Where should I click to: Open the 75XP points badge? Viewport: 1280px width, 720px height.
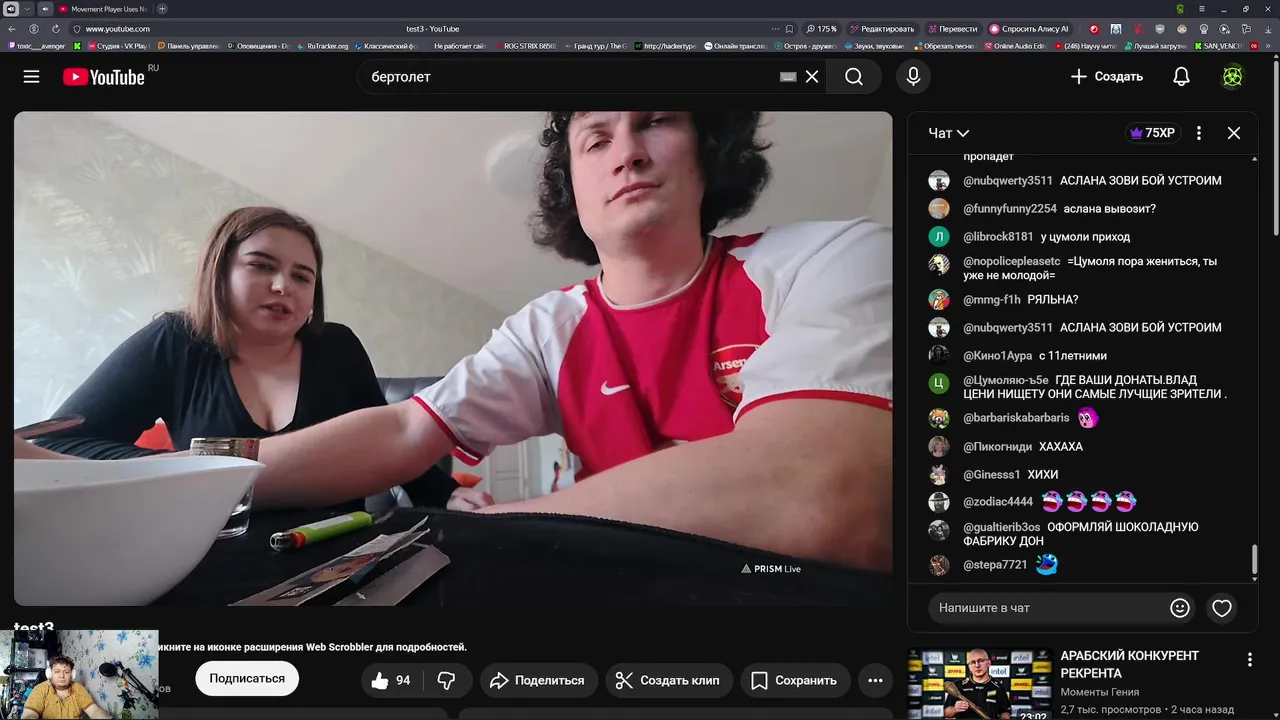[x=1152, y=133]
